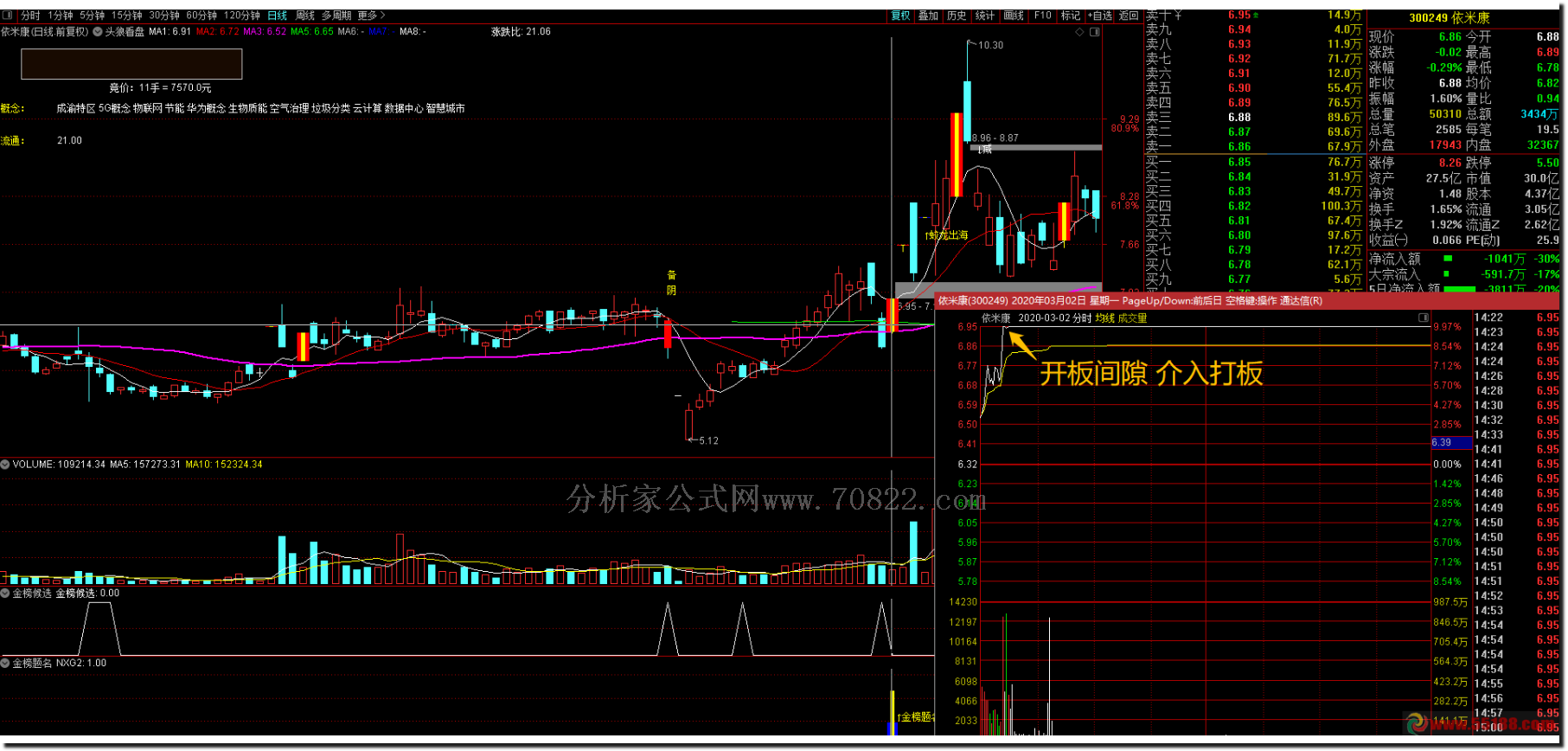Click the 10.30 high price marker
Image resolution: width=1568 pixels, height=751 pixels.
tap(990, 45)
